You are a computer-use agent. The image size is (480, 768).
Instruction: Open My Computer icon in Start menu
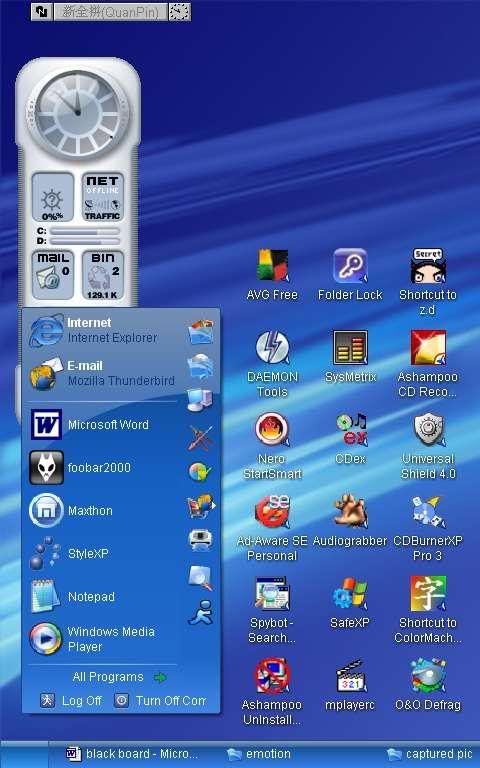coord(200,400)
